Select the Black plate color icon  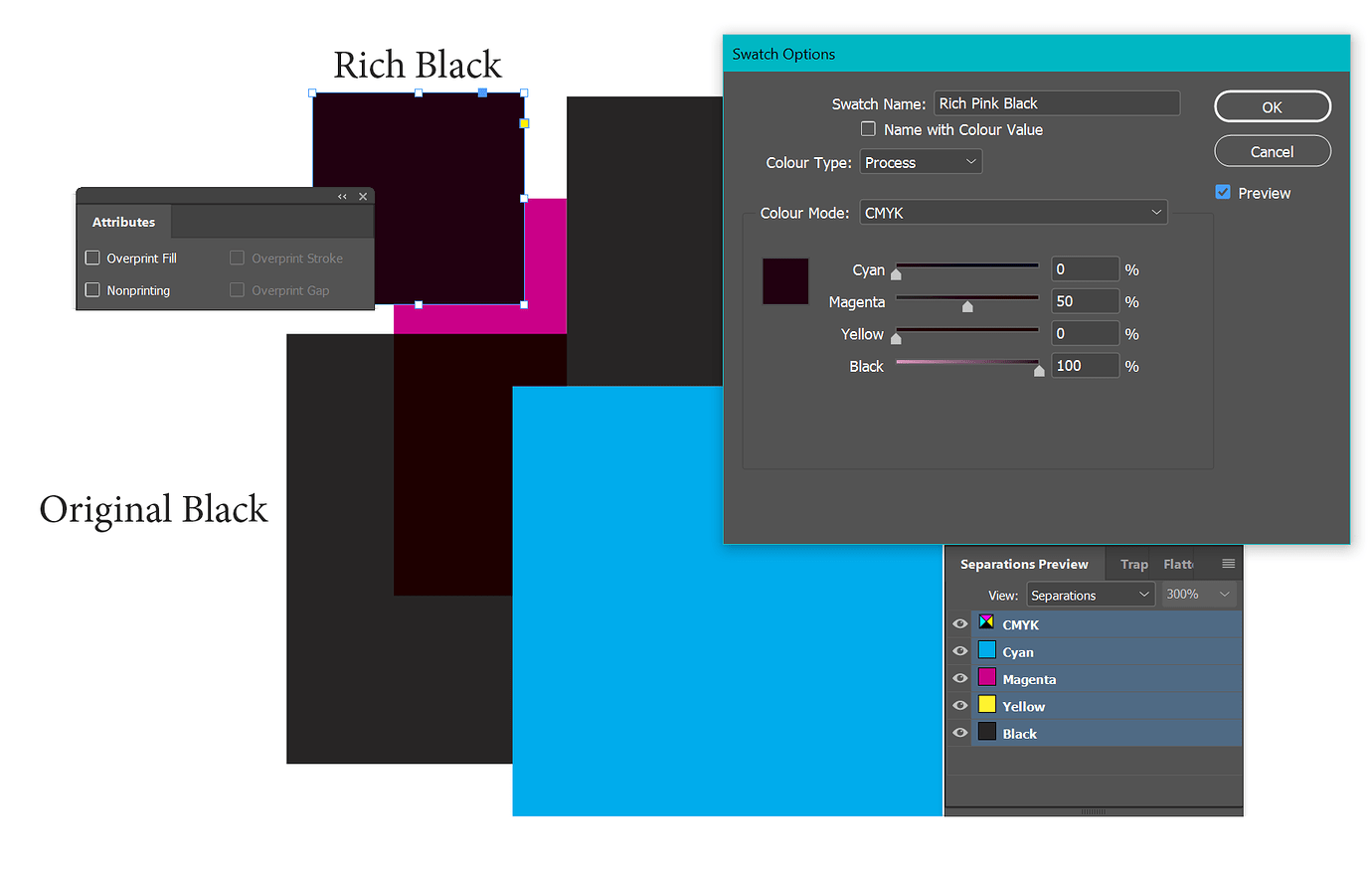[x=986, y=732]
